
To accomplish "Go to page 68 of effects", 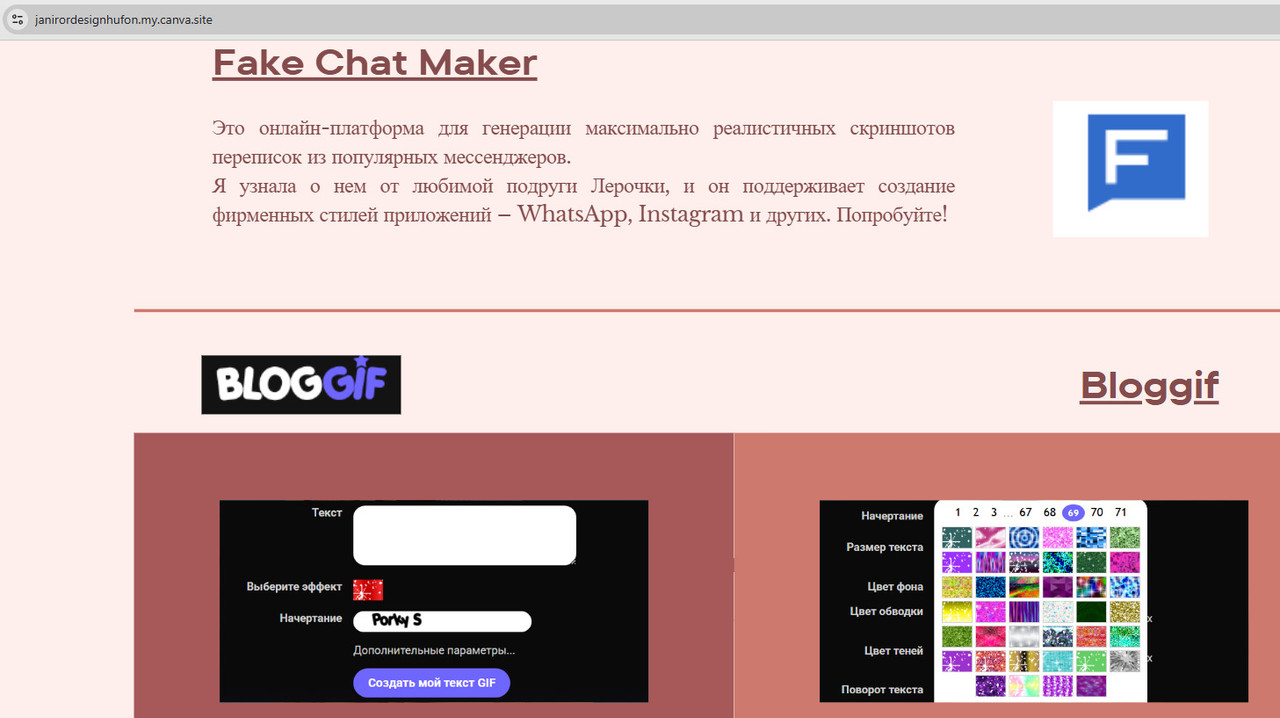I will coord(1049,512).
